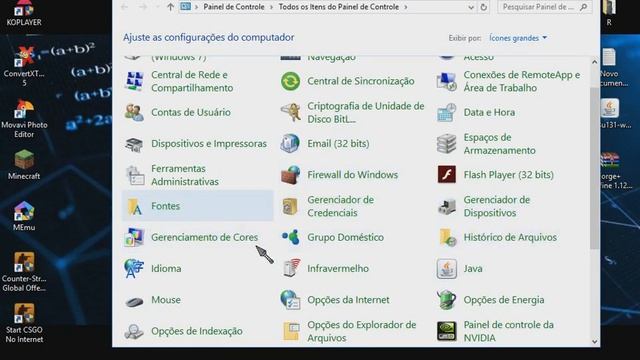The image size is (640, 360).
Task: Open the Mouse settings icon
Action: pyautogui.click(x=134, y=302)
